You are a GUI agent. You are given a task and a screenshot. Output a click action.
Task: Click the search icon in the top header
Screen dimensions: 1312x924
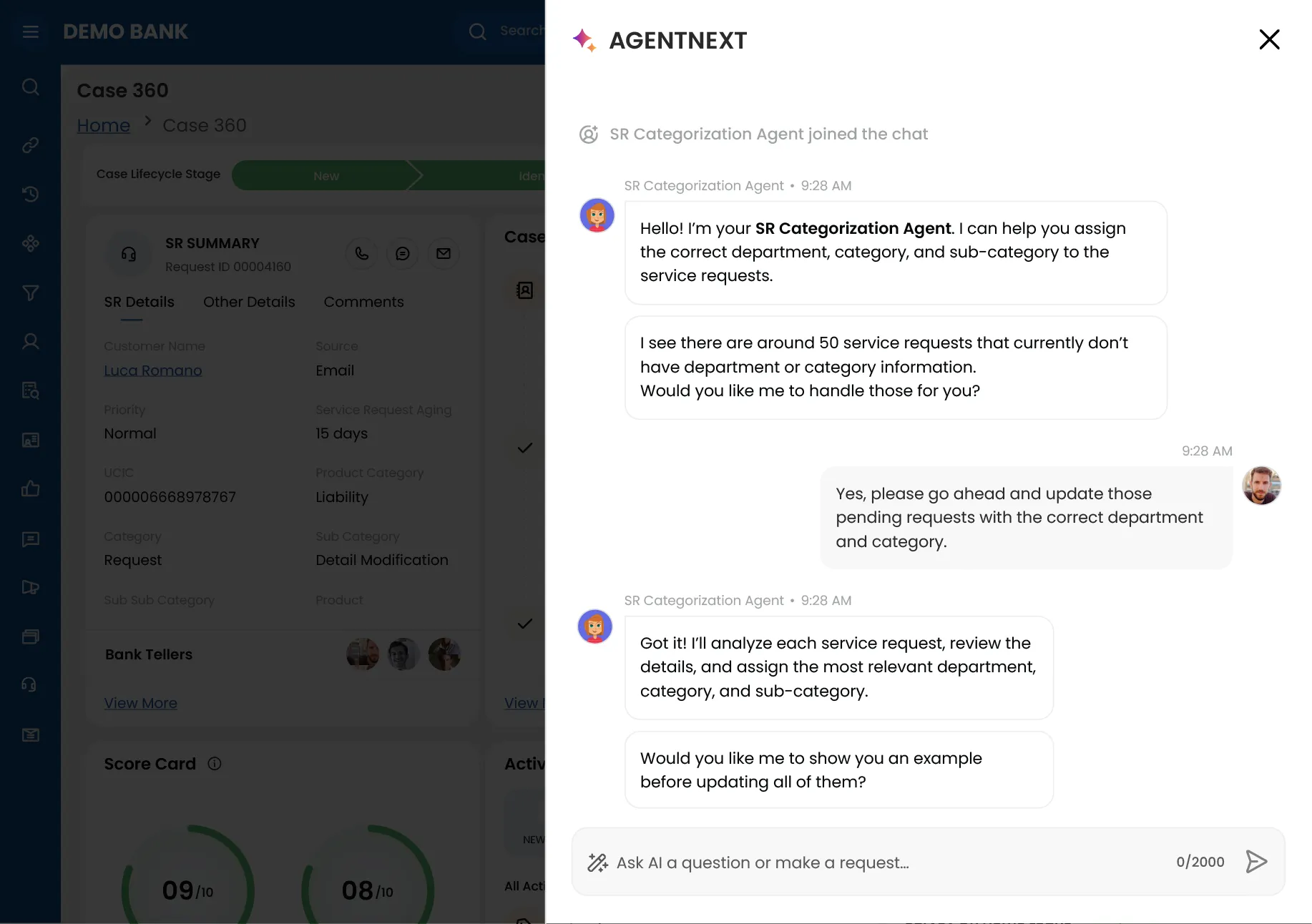click(477, 31)
